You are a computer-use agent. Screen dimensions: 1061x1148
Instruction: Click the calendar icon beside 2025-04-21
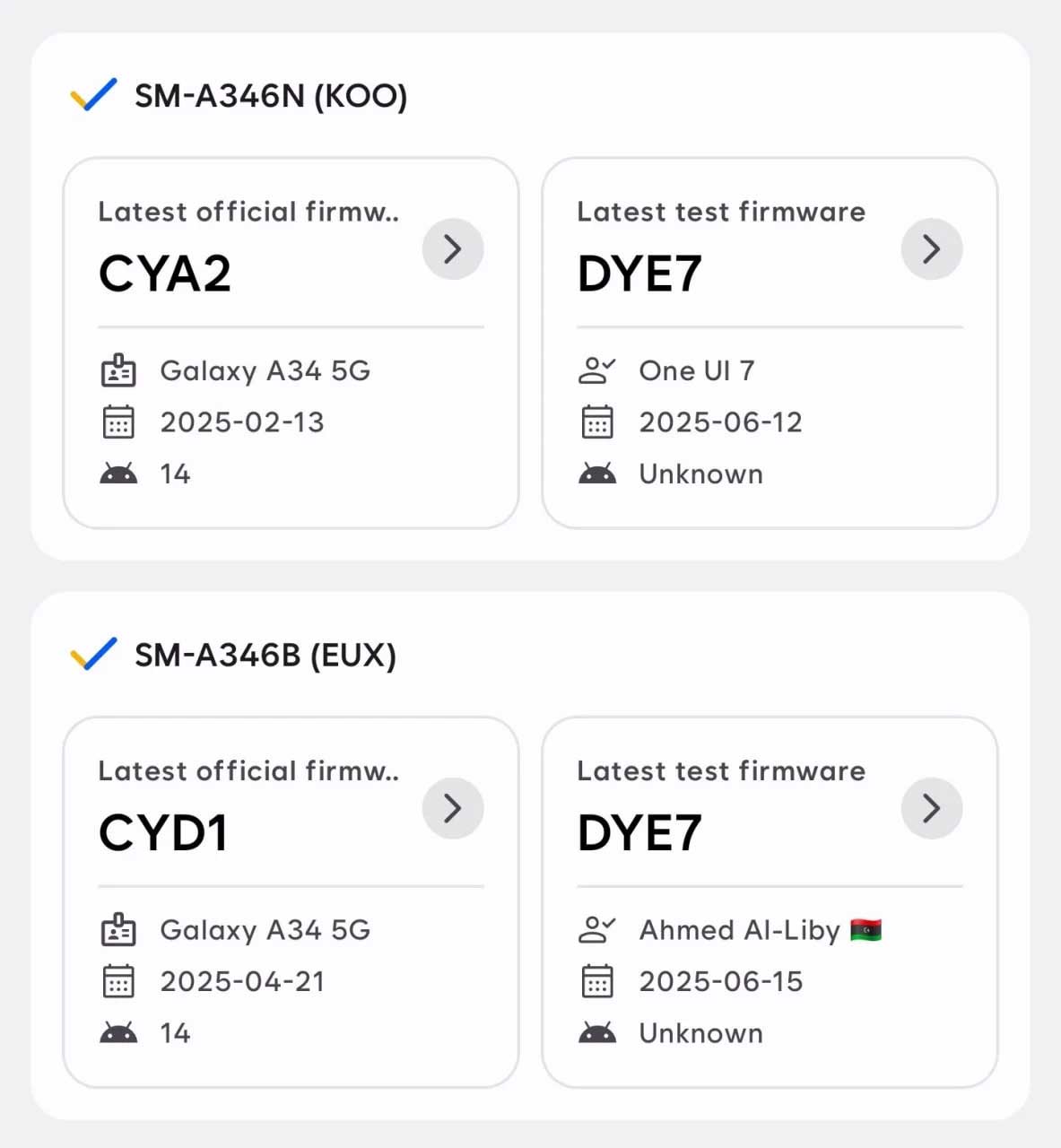118,981
